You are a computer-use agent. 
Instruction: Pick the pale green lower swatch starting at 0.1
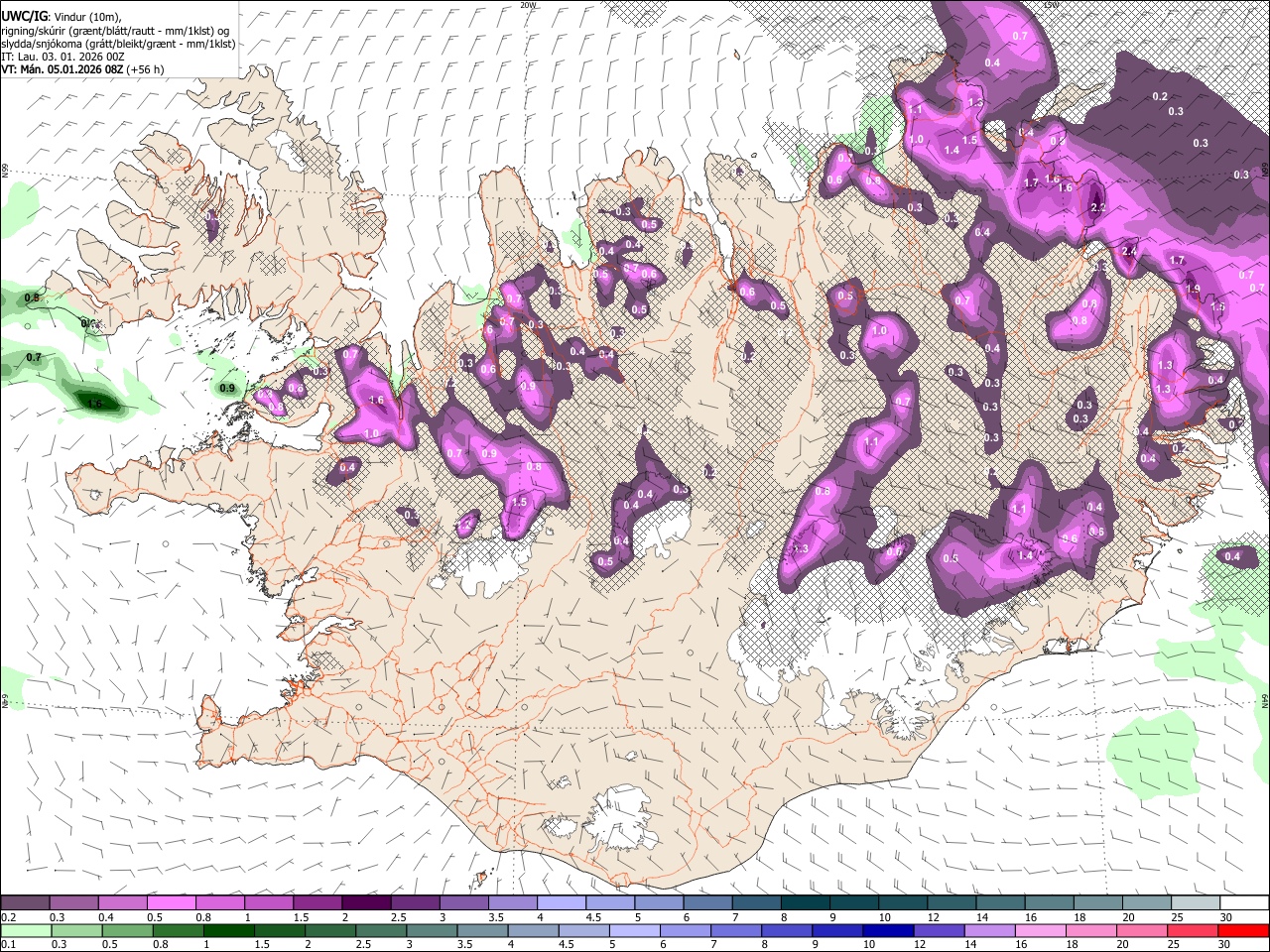click(26, 930)
